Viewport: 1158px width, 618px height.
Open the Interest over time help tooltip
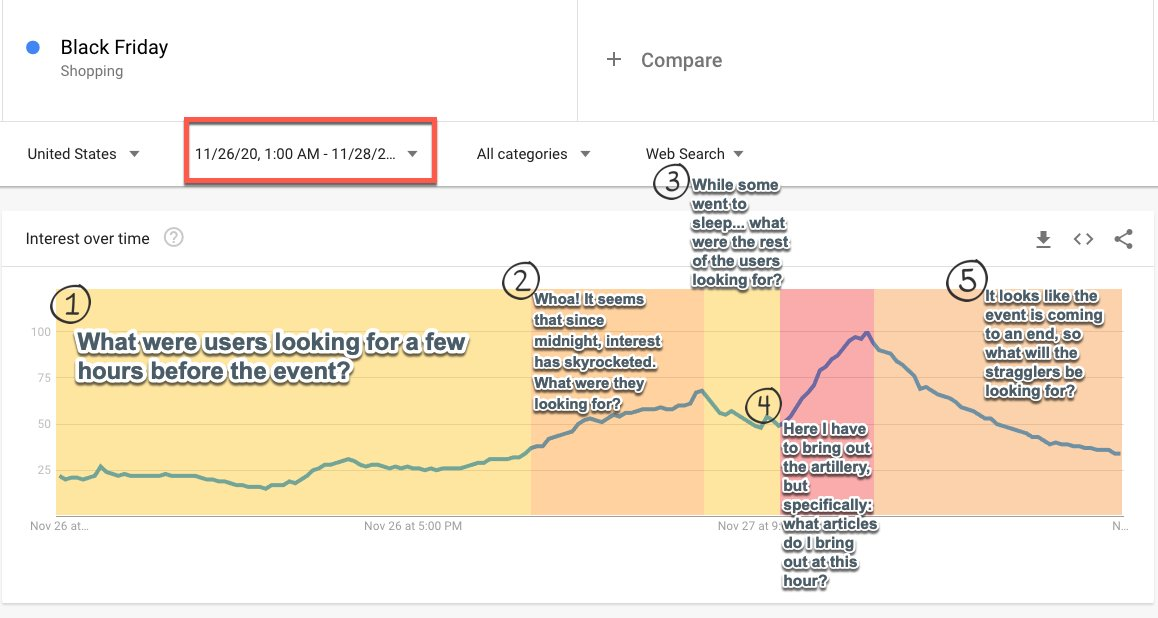pyautogui.click(x=174, y=238)
